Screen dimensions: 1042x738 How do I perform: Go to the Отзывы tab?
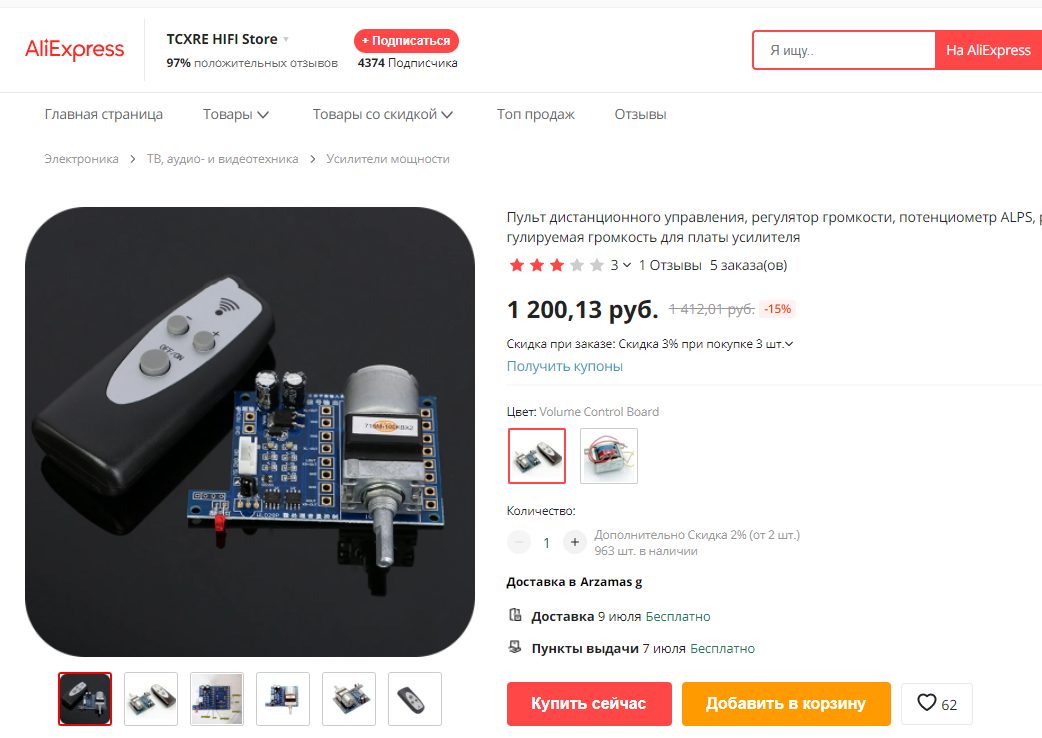641,114
